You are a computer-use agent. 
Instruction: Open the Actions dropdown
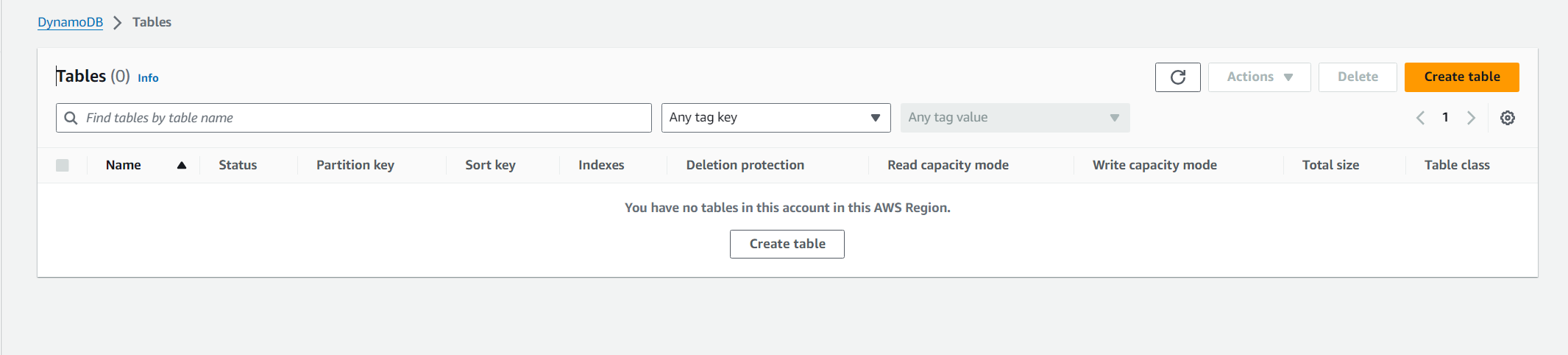1259,77
